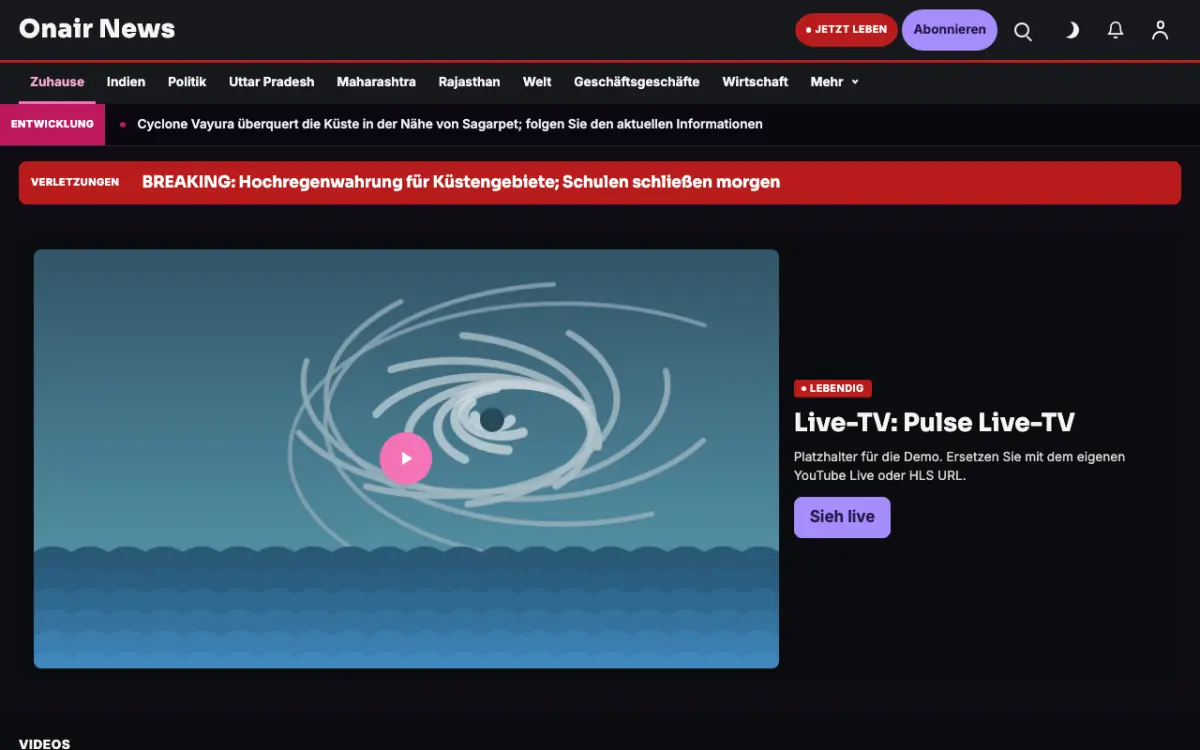The height and width of the screenshot is (750, 1200).
Task: Open the Politik section
Action: click(187, 82)
